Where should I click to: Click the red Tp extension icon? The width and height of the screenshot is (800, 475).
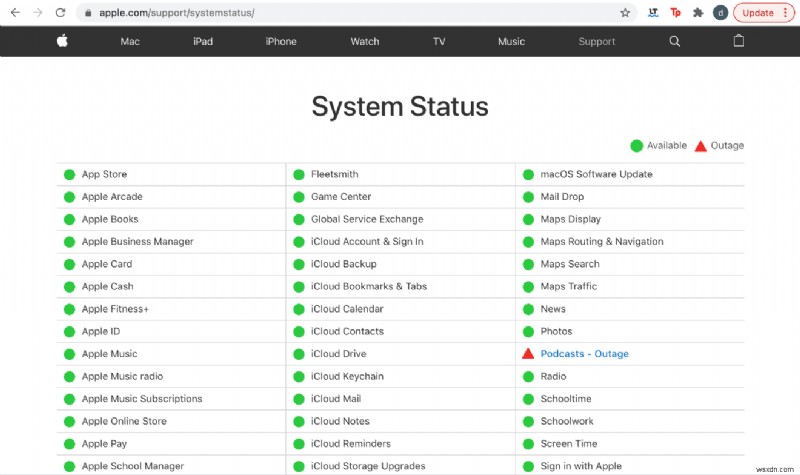click(676, 13)
